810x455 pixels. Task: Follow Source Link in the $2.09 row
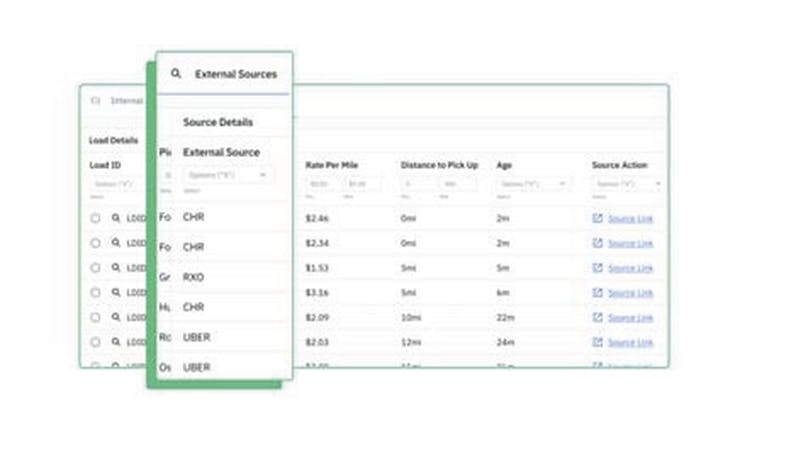click(630, 318)
